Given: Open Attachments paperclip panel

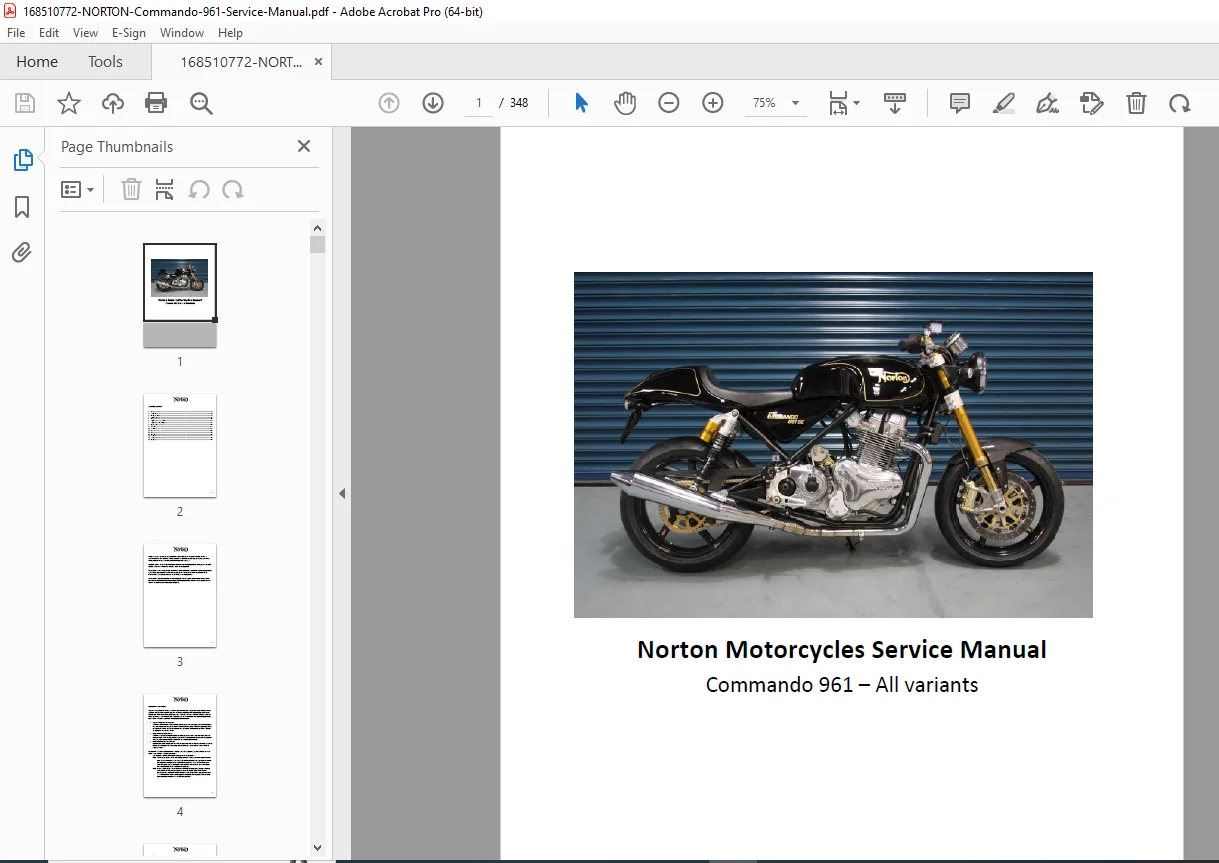Looking at the screenshot, I should tap(22, 252).
